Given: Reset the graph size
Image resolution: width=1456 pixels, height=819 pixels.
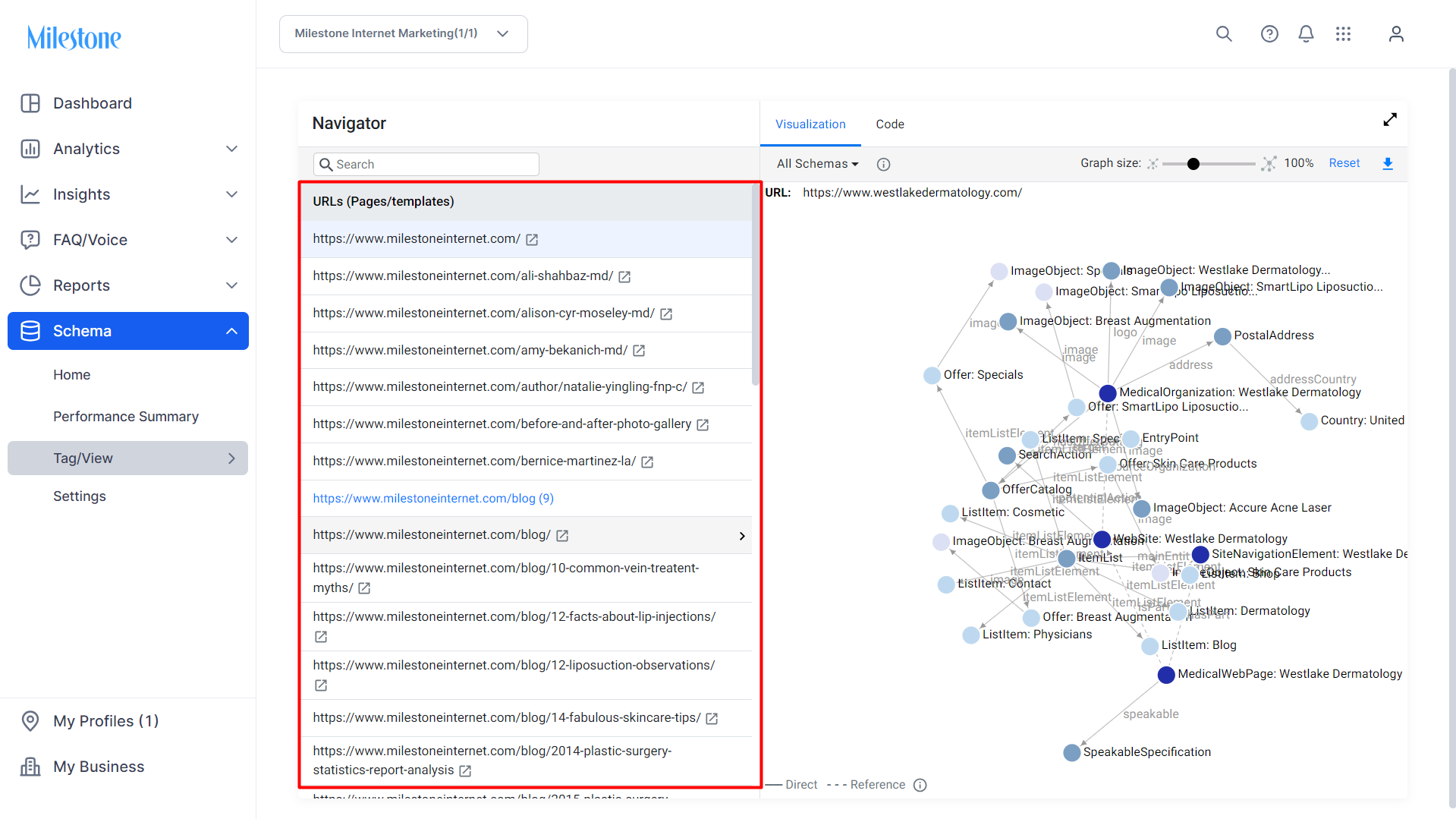Looking at the screenshot, I should 1344,163.
